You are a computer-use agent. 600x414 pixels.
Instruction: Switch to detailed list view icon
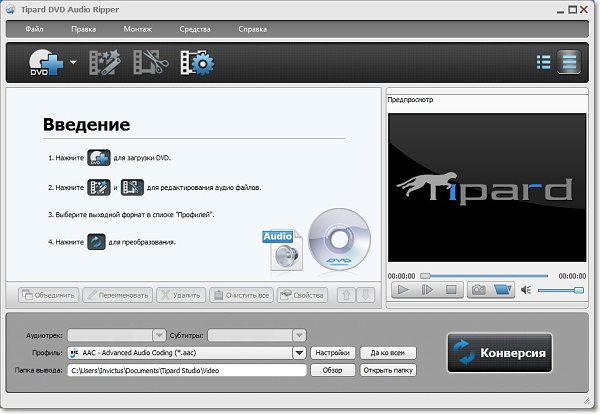coord(543,62)
